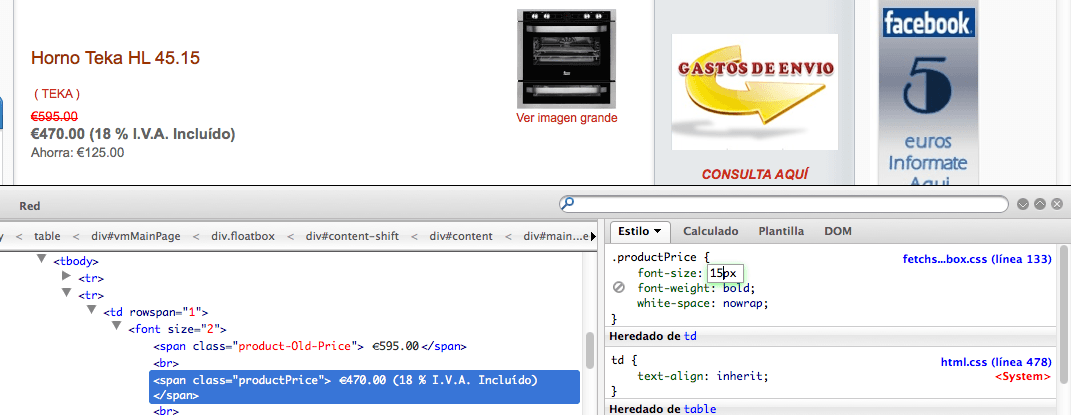The height and width of the screenshot is (415, 1071).
Task: Collapse the second tr node
Action: [66, 294]
